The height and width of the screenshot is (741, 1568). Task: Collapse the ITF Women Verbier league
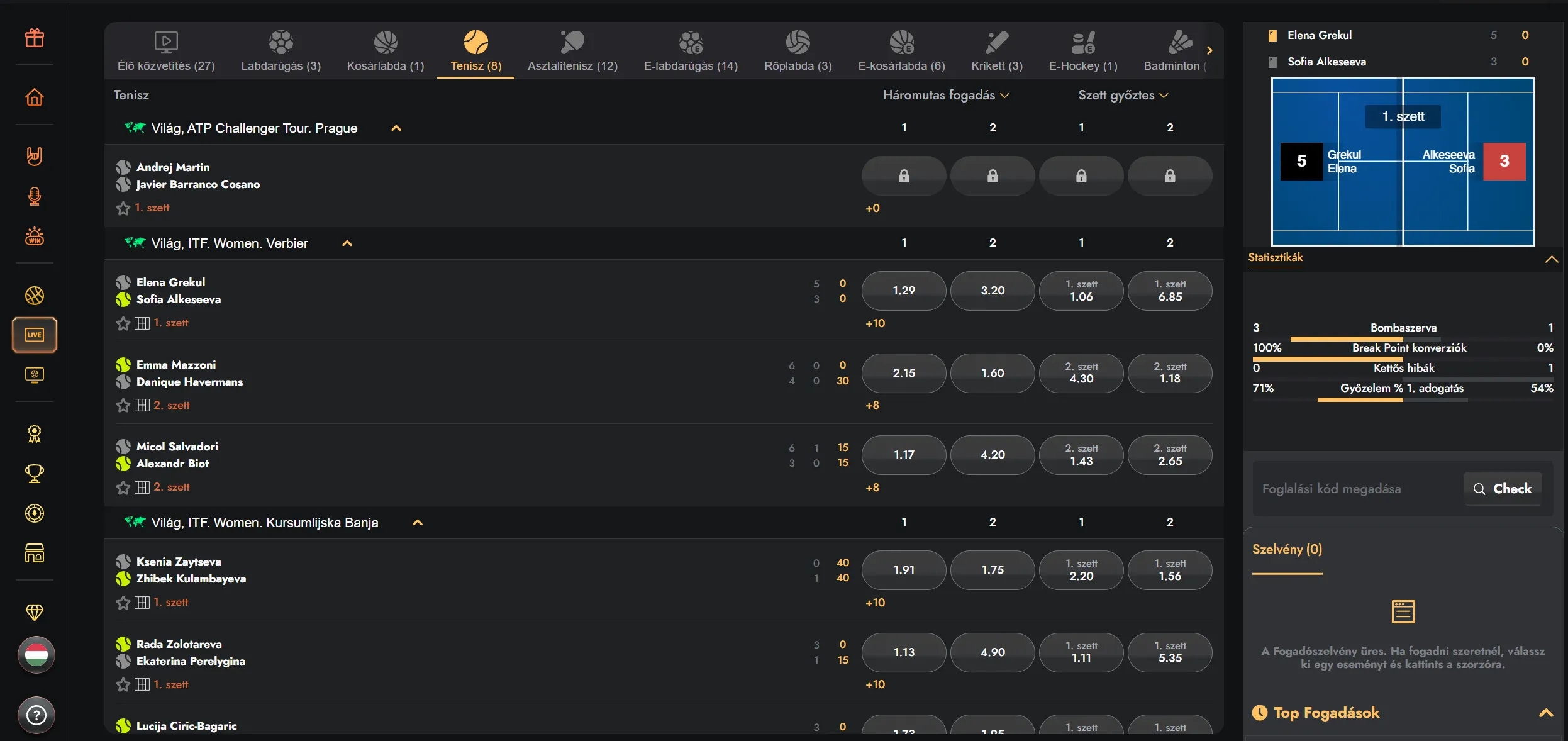pos(347,243)
